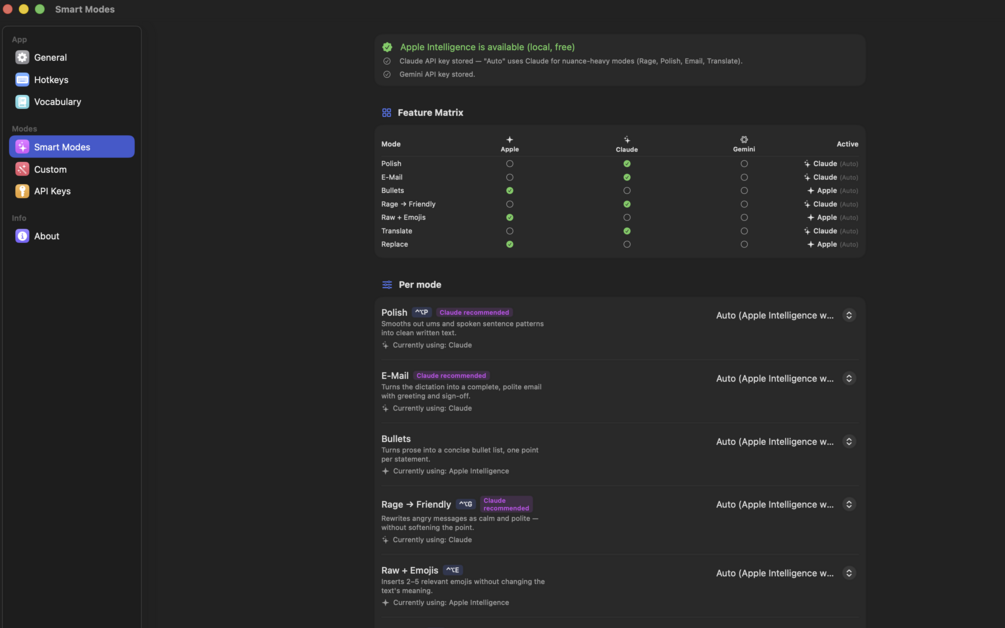Navigate to API Keys section
This screenshot has height=628, width=1005.
(72, 191)
